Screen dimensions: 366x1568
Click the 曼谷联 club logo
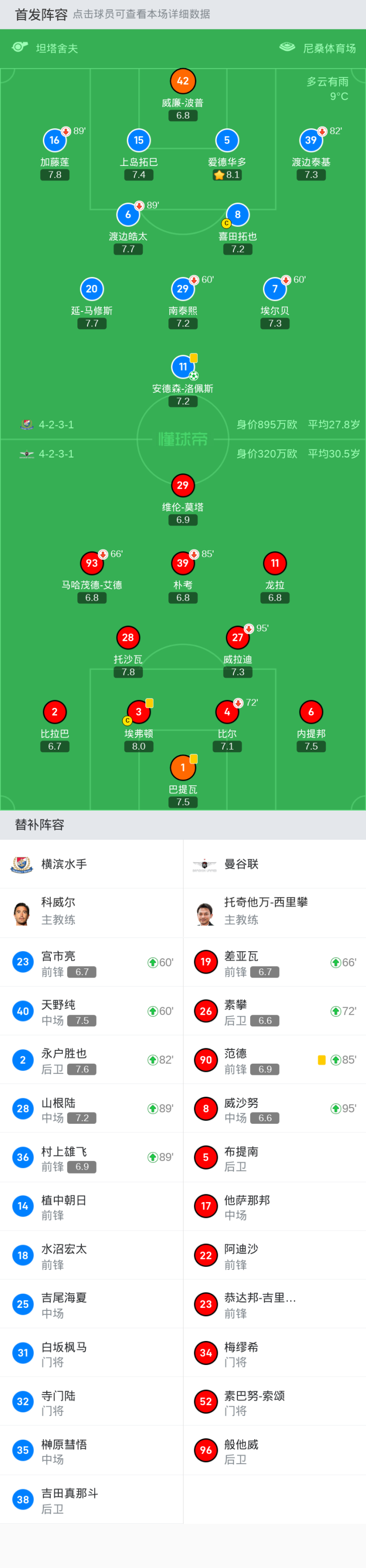pos(205,864)
